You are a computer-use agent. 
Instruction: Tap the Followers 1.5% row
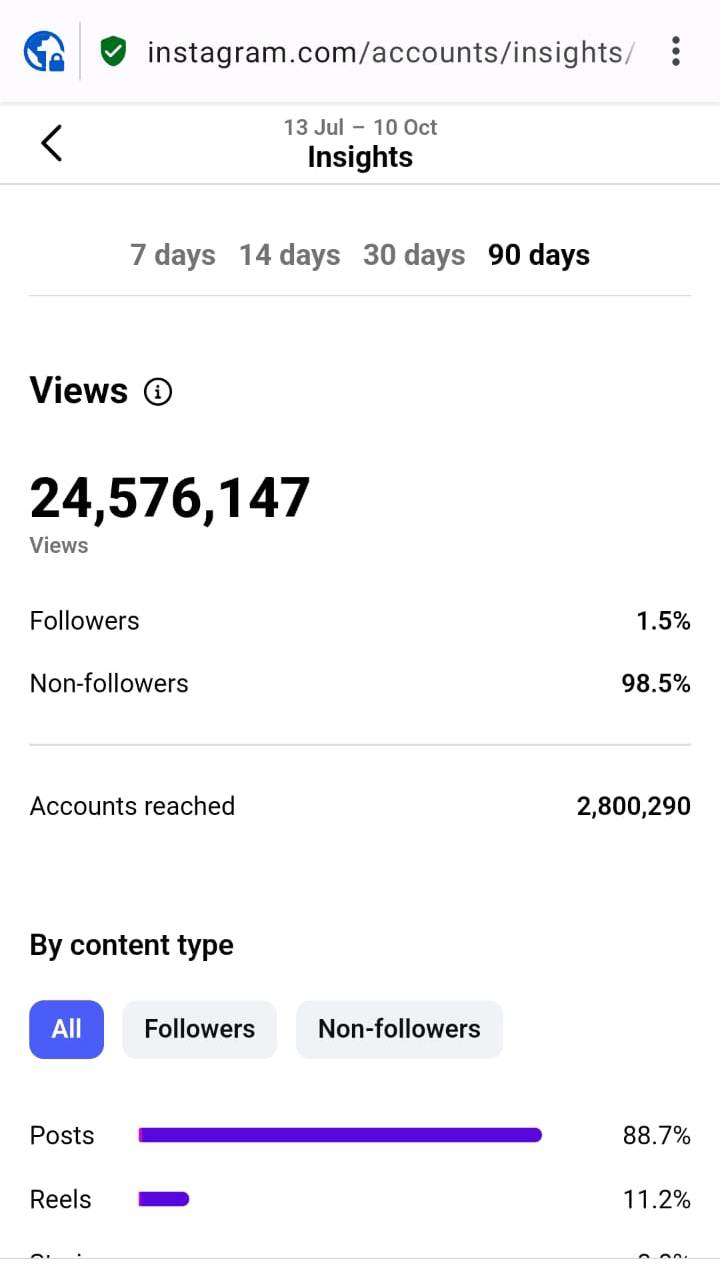(x=360, y=621)
